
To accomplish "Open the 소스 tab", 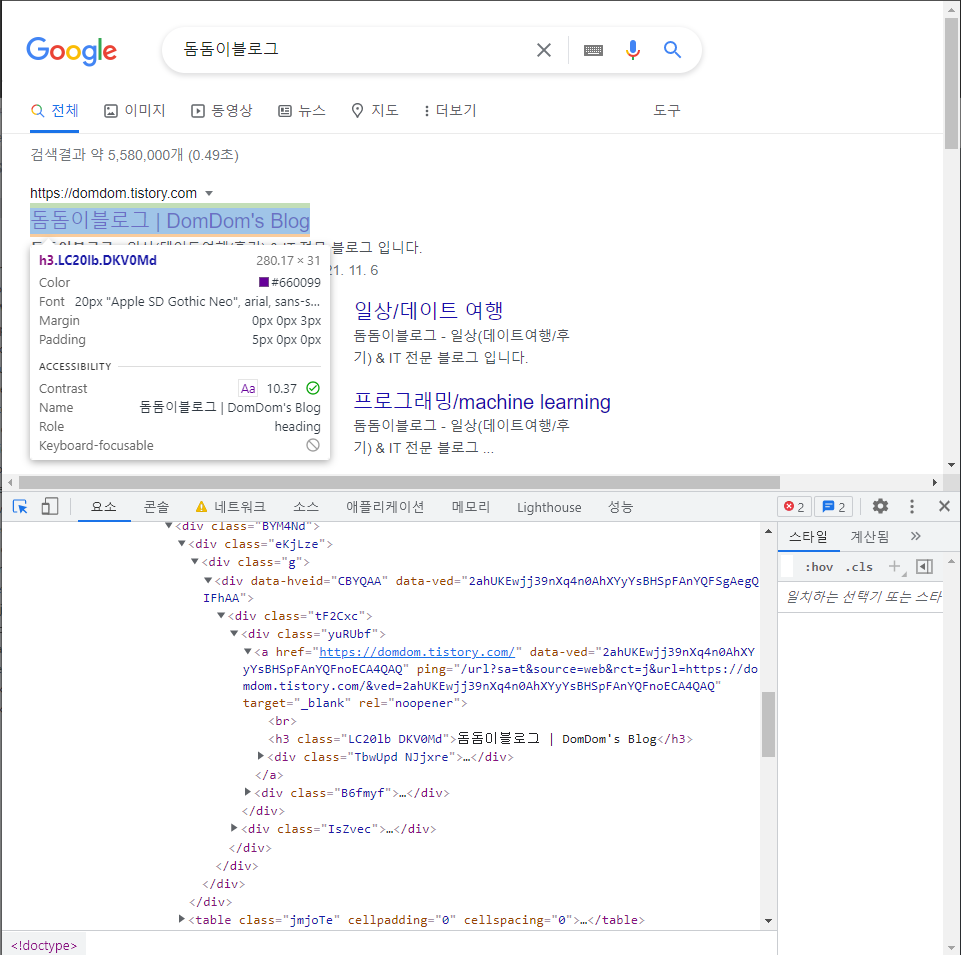I will (x=305, y=507).
